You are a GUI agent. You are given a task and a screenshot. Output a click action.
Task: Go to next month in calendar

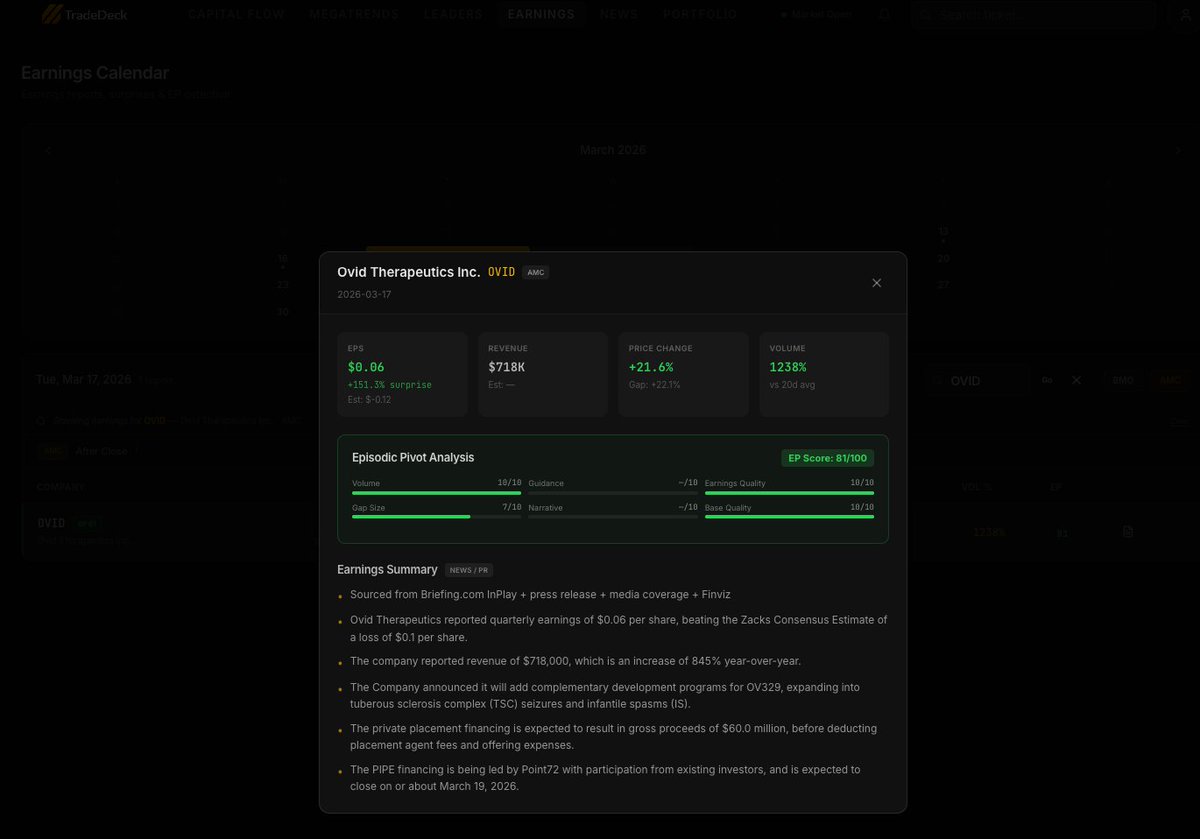tap(1177, 150)
